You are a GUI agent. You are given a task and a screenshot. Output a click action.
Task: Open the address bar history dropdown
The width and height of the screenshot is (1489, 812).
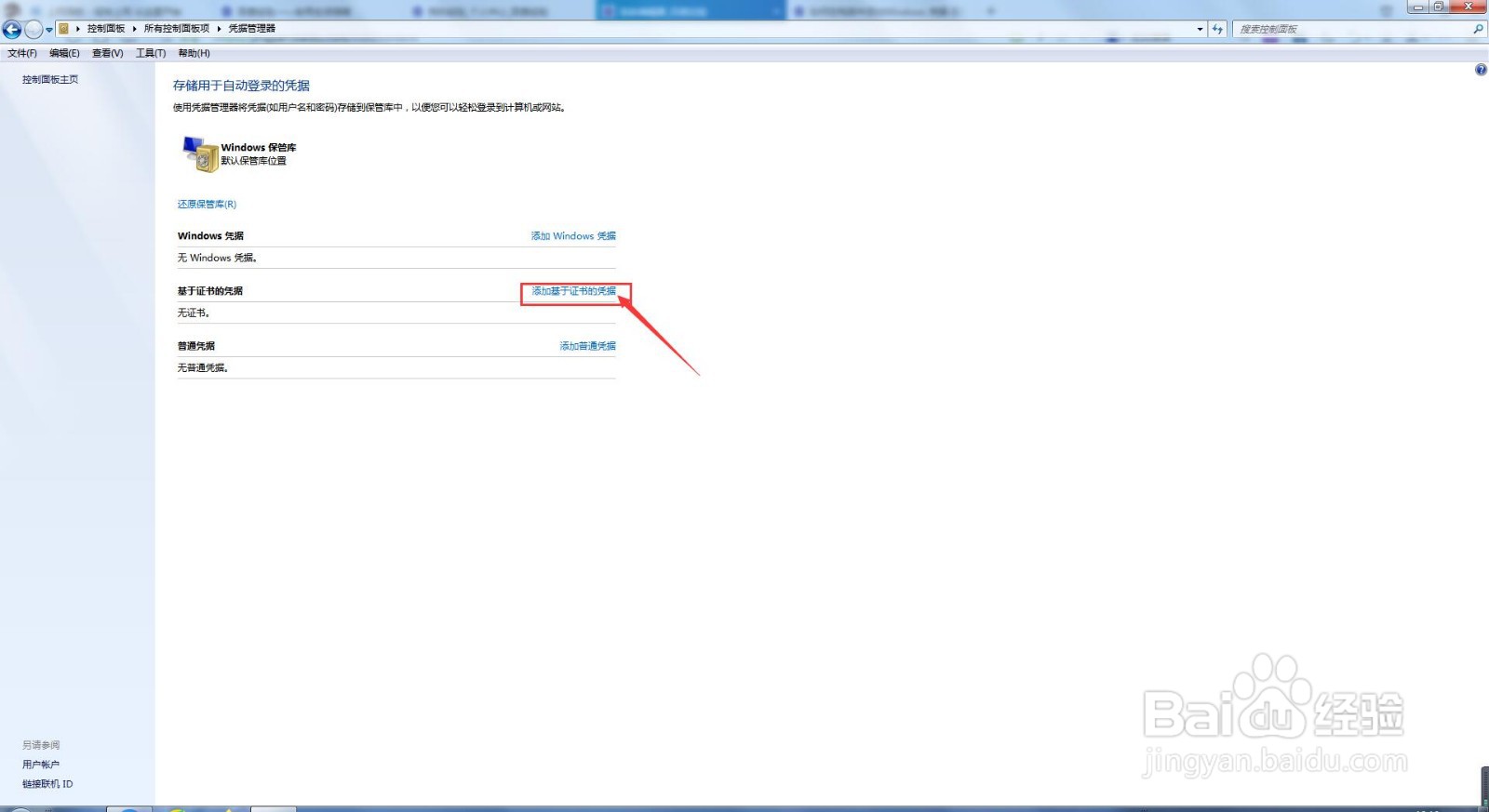click(x=1200, y=30)
